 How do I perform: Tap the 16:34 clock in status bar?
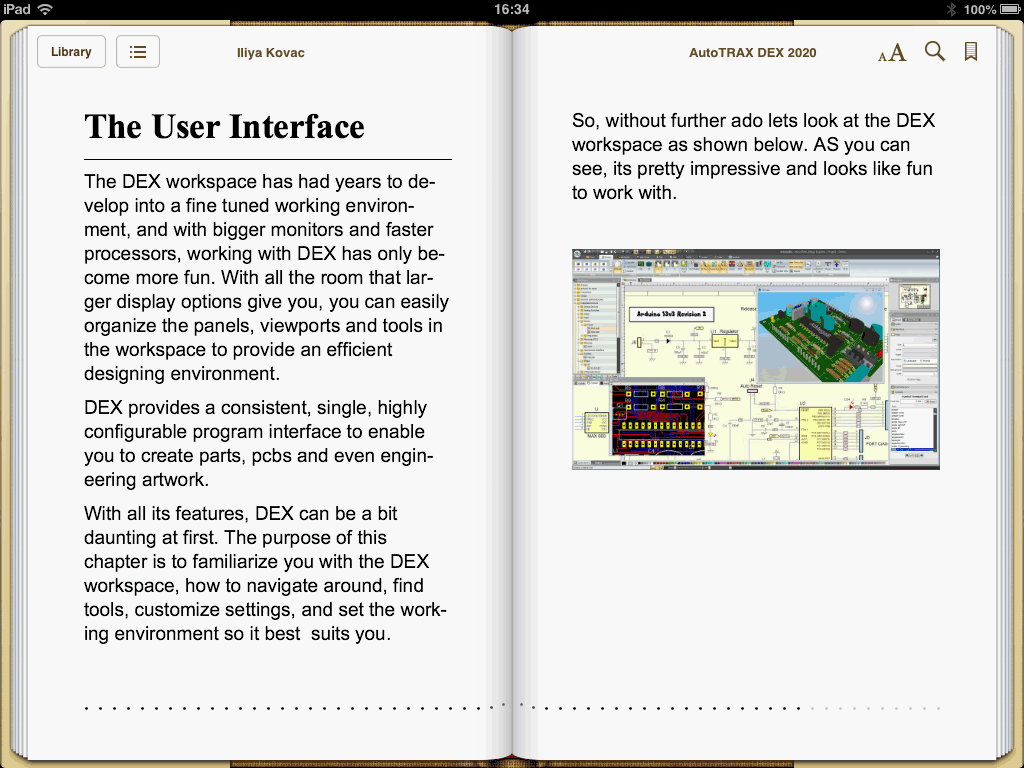pyautogui.click(x=512, y=9)
